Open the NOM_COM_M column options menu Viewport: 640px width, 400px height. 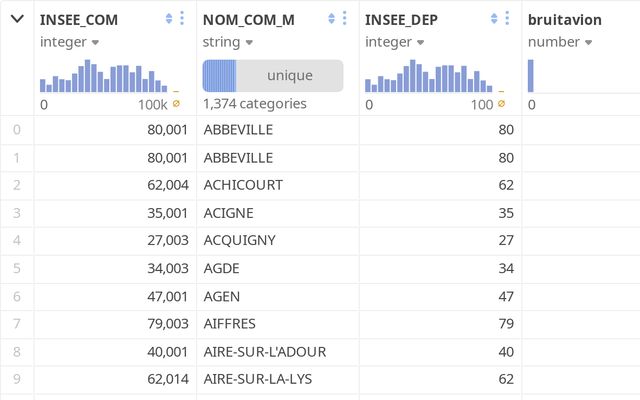(345, 19)
